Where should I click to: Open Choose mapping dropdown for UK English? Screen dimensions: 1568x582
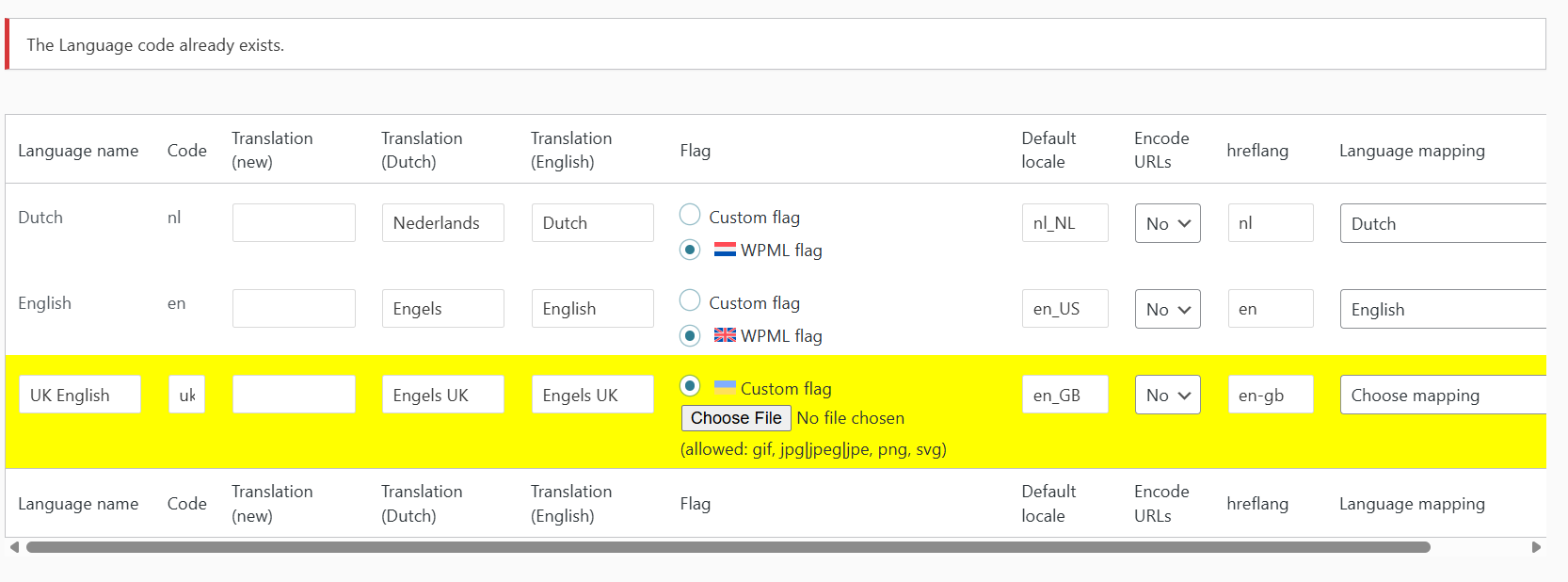pos(1442,395)
